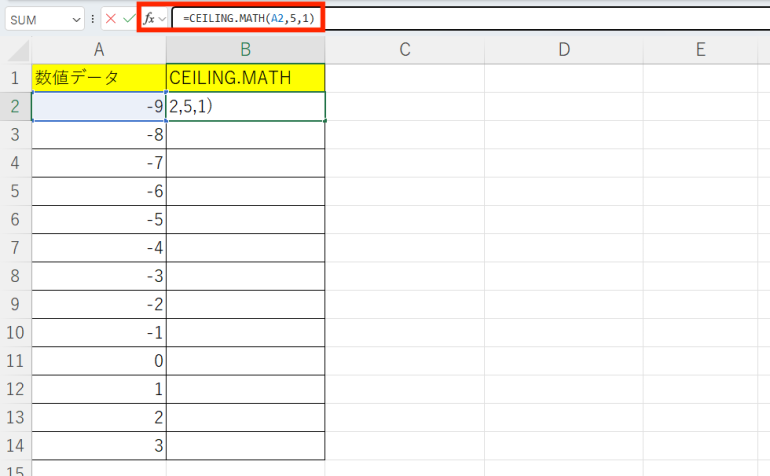Click the yellow CEILING.MATH header cell
The height and width of the screenshot is (476, 770).
[246, 78]
